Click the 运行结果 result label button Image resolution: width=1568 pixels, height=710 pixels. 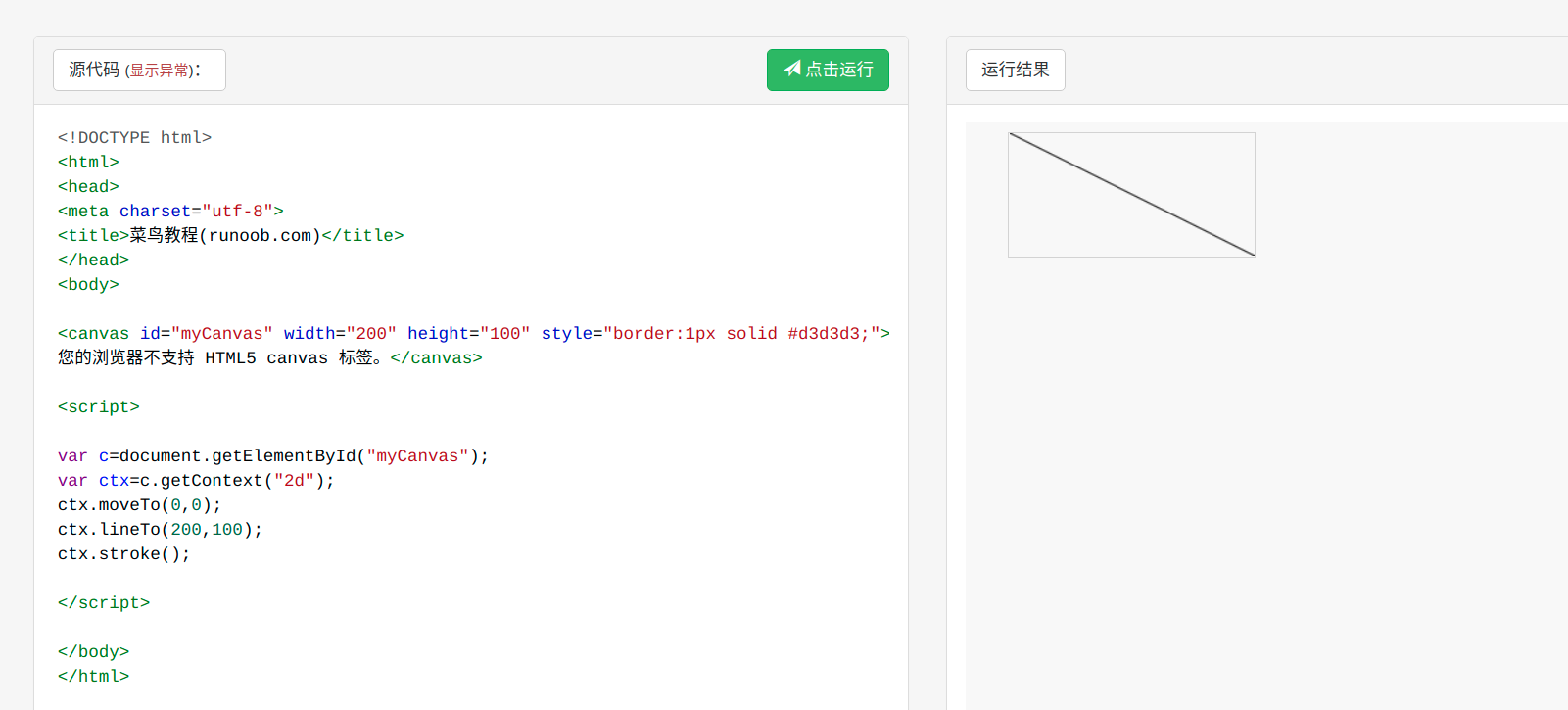pyautogui.click(x=1015, y=70)
